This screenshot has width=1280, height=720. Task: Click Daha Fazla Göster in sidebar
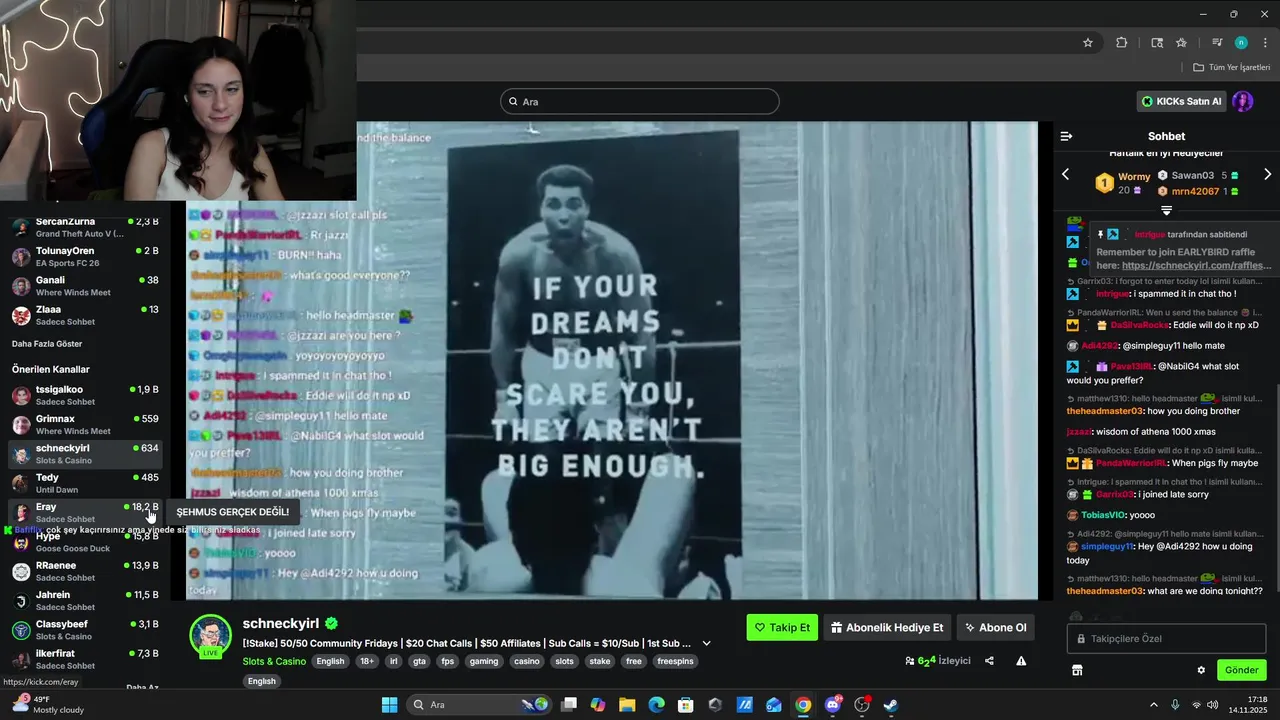click(x=47, y=343)
